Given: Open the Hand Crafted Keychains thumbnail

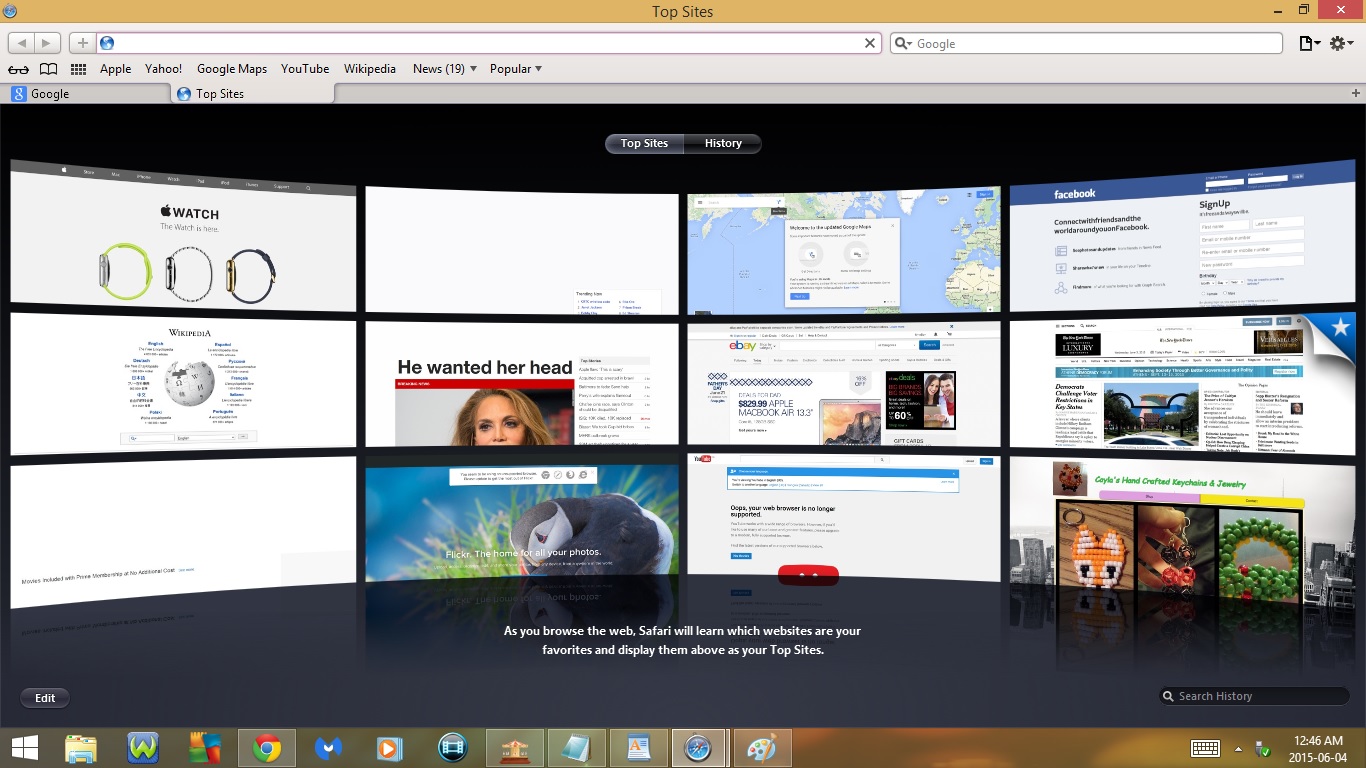Looking at the screenshot, I should coord(1182,532).
